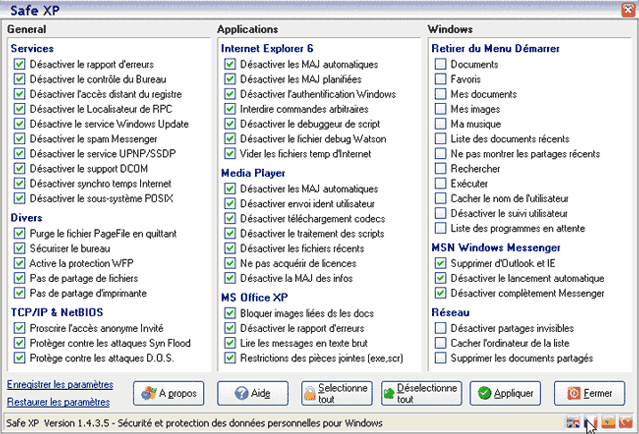Toggle Ne pas acquérir de licences
Image resolution: width=639 pixels, height=434 pixels.
tap(230, 263)
